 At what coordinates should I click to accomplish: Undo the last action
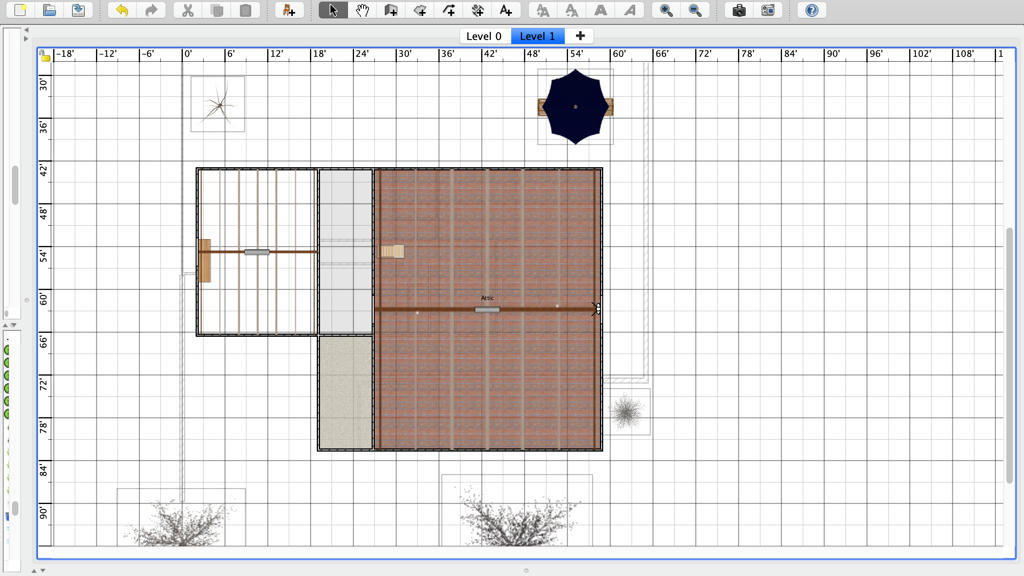click(121, 10)
